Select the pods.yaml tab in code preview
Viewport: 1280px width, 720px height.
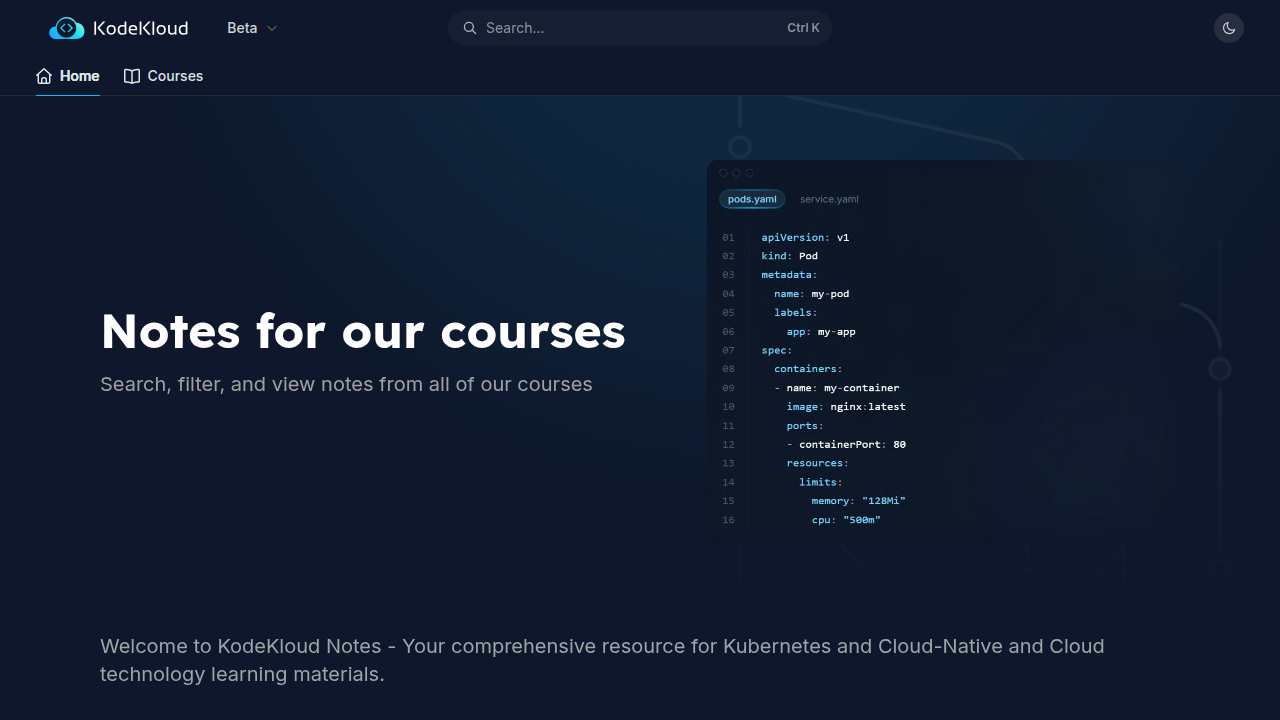[752, 199]
